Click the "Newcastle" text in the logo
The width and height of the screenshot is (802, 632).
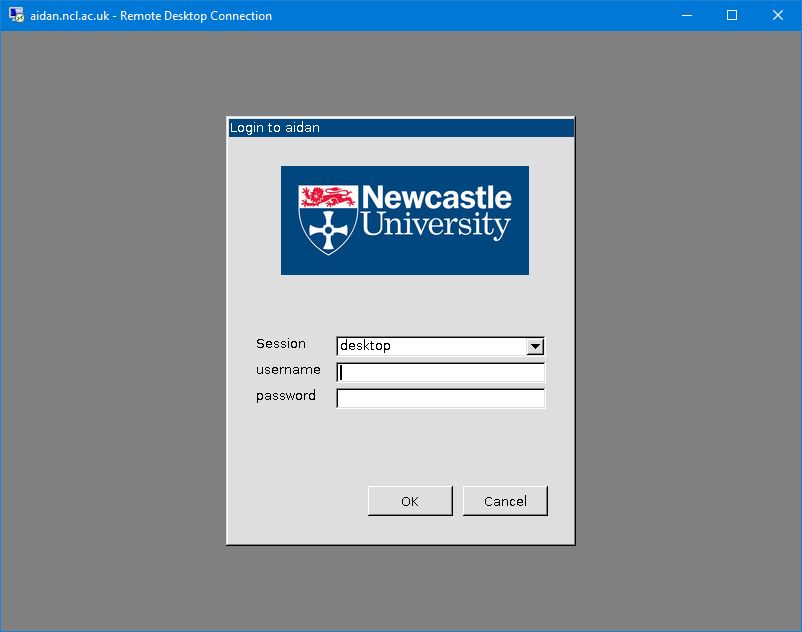tap(436, 196)
